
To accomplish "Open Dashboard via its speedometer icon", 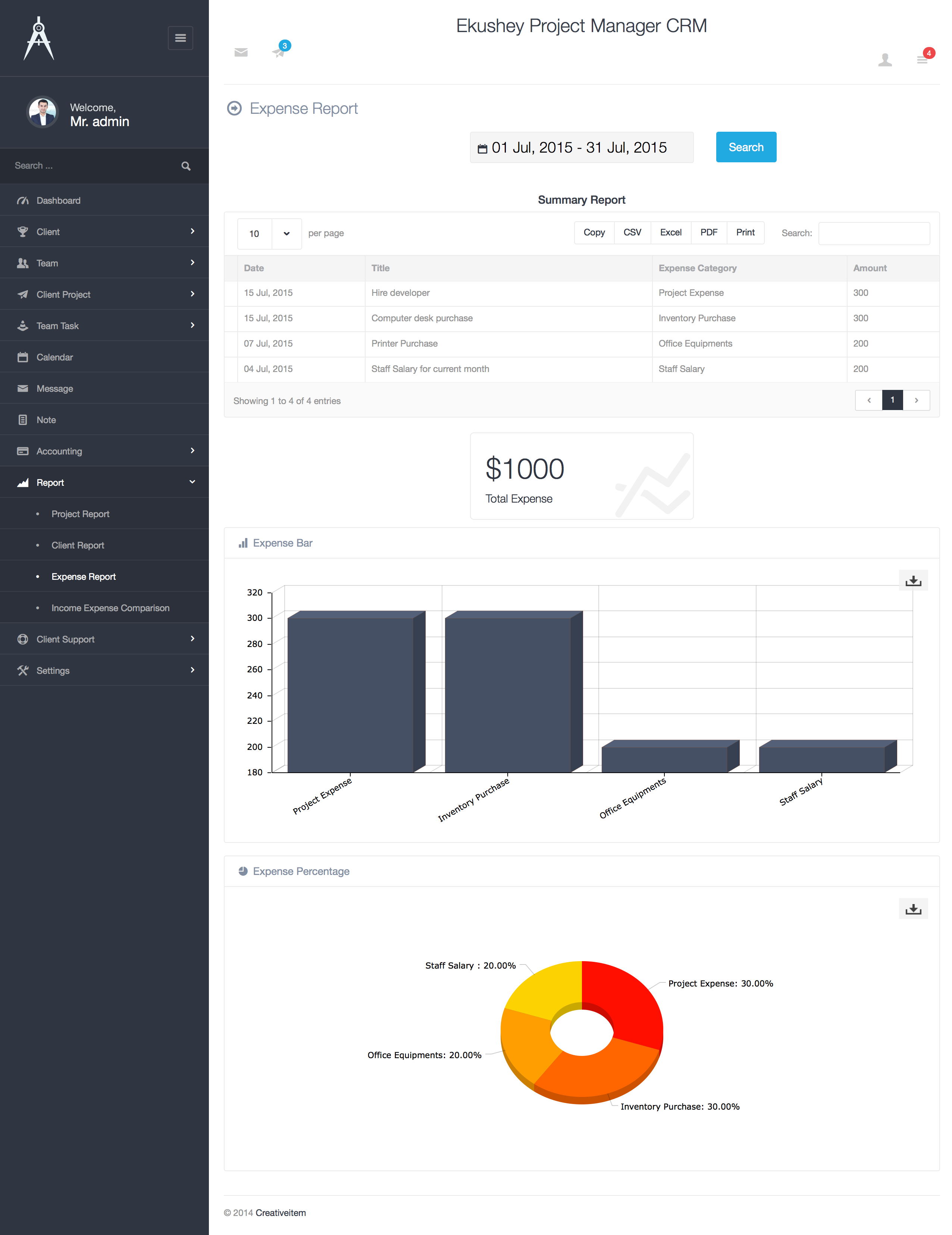I will point(23,200).
